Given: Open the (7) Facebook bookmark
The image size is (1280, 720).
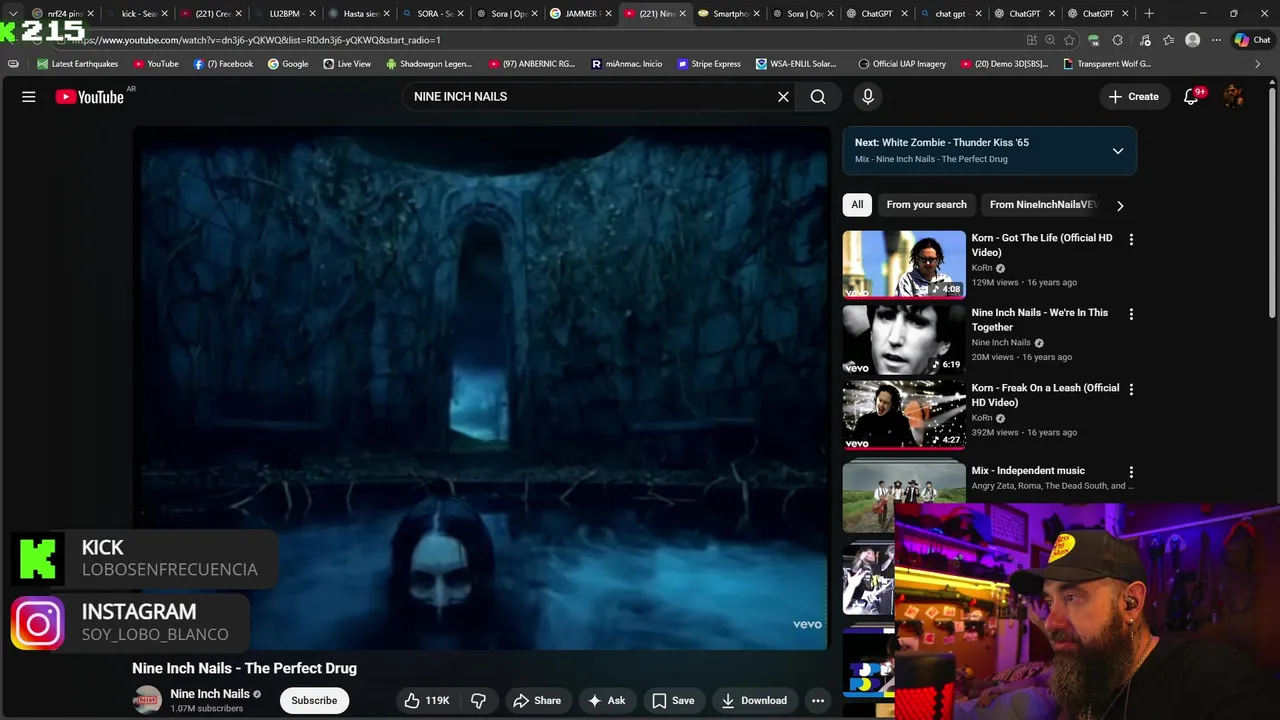Looking at the screenshot, I should click(x=224, y=64).
